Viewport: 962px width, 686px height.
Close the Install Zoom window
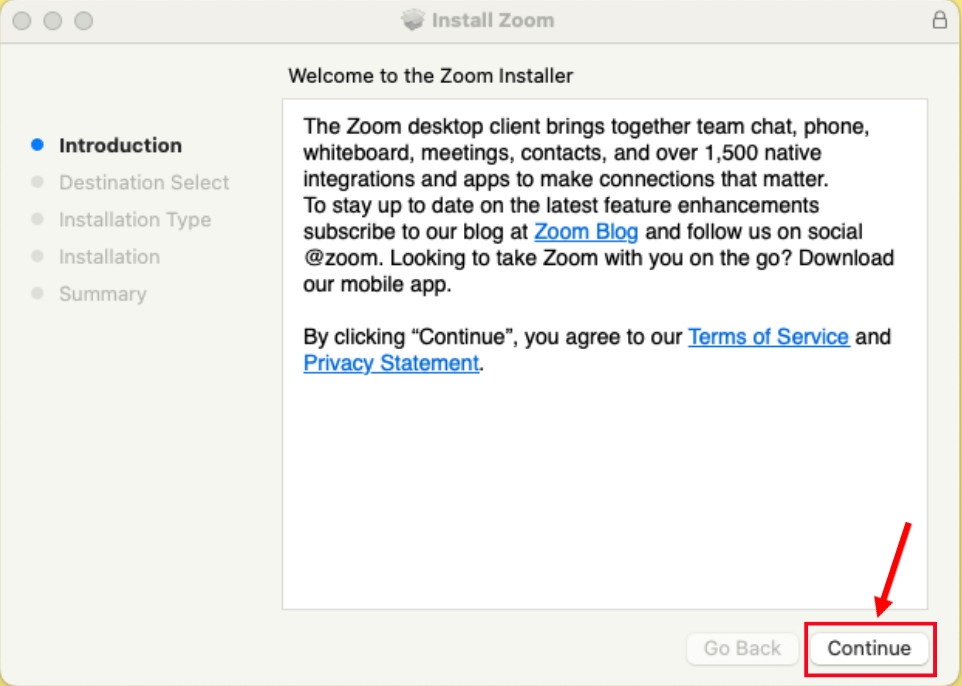pos(22,20)
